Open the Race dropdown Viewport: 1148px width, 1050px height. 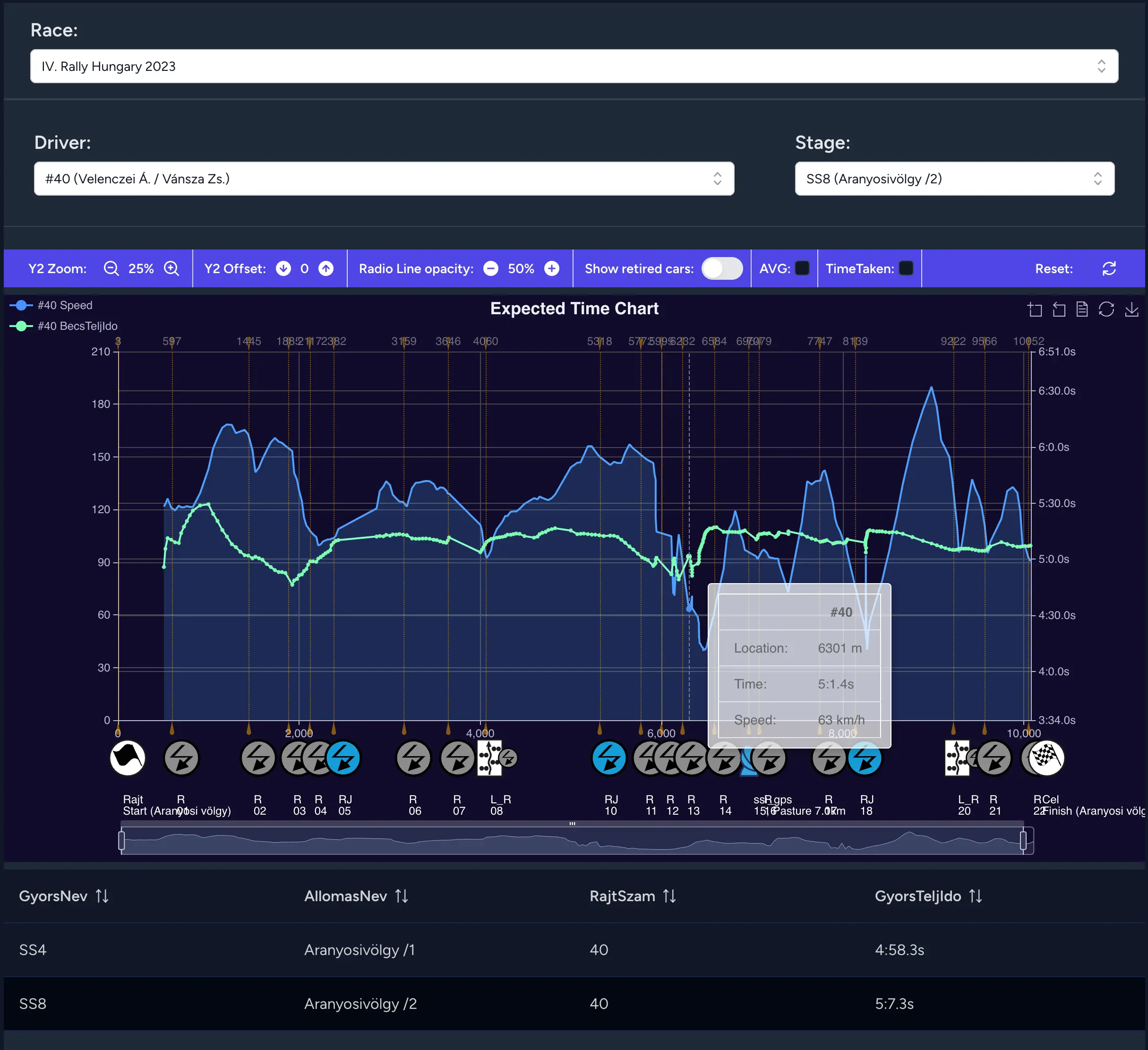pyautogui.click(x=574, y=66)
